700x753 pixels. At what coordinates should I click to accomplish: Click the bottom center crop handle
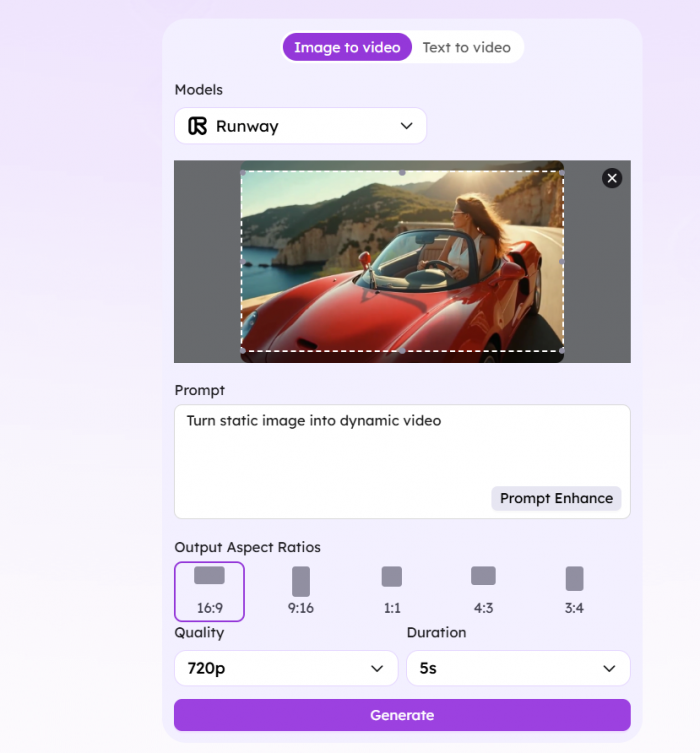[x=402, y=351]
